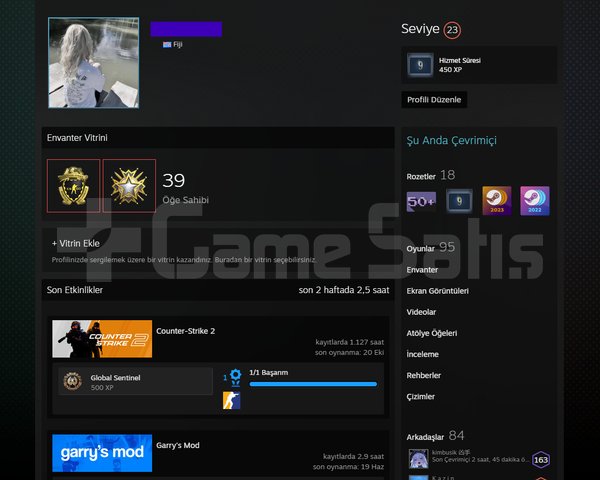Viewport: 600px width, 480px height.
Task: Open the Videolar section
Action: pos(421,312)
